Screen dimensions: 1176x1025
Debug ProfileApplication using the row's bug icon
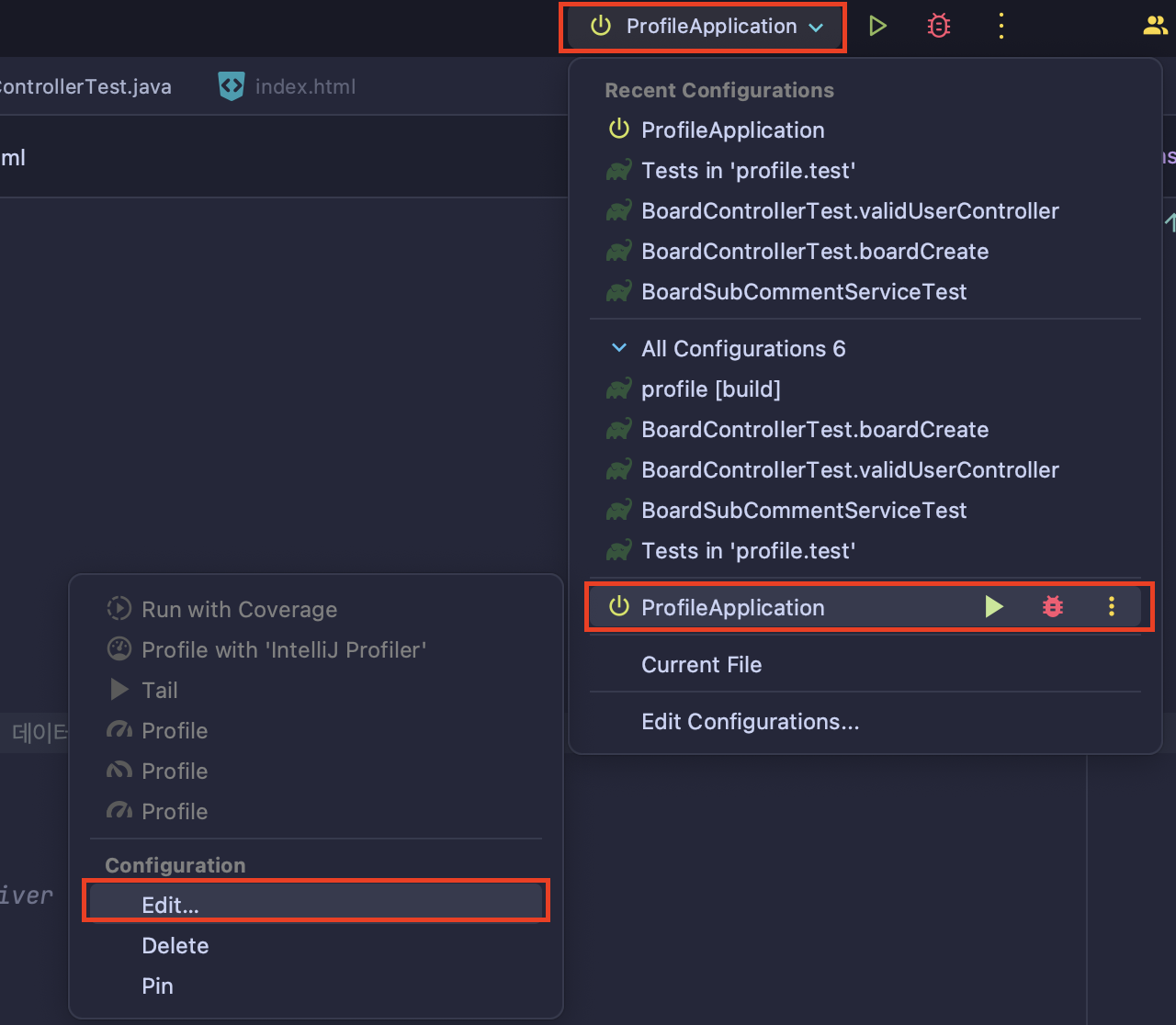(1053, 606)
